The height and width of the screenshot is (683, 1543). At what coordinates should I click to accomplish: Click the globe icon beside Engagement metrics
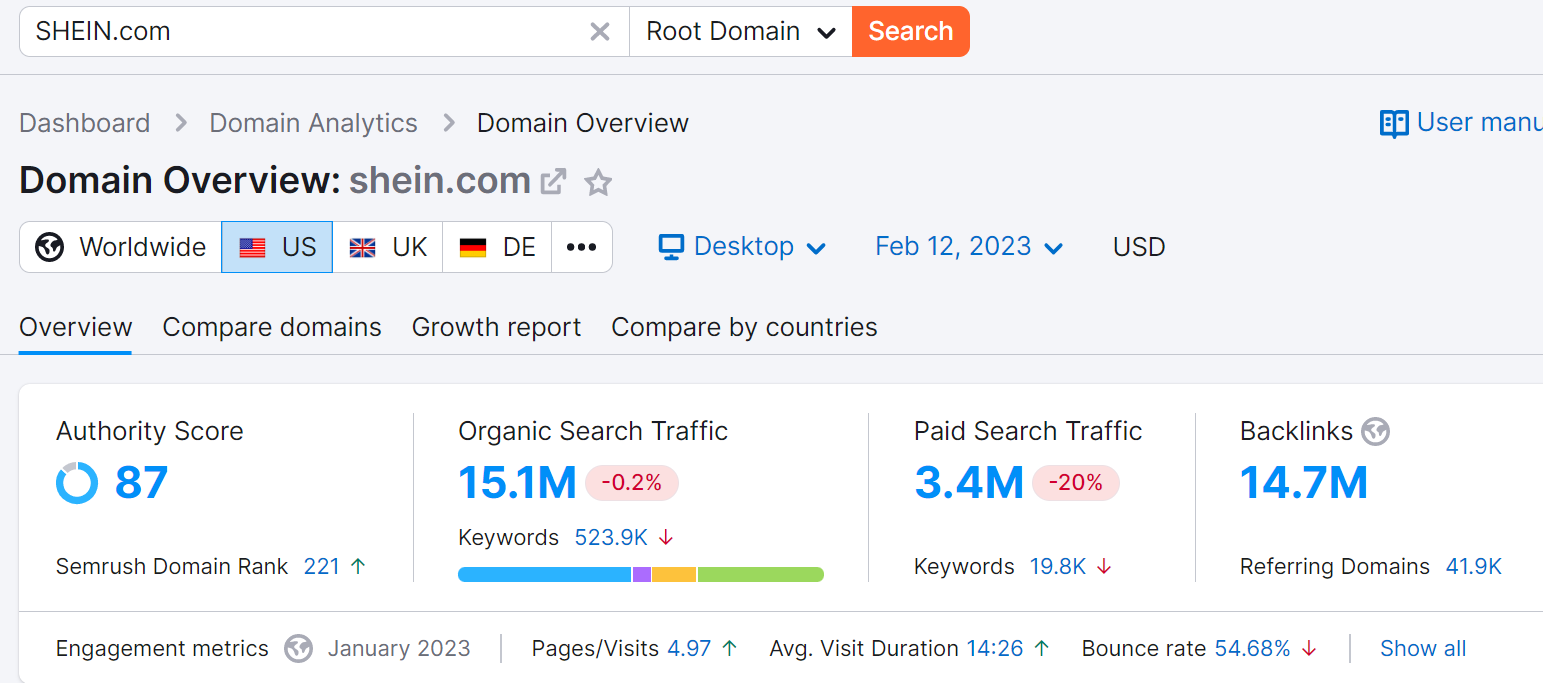click(298, 649)
